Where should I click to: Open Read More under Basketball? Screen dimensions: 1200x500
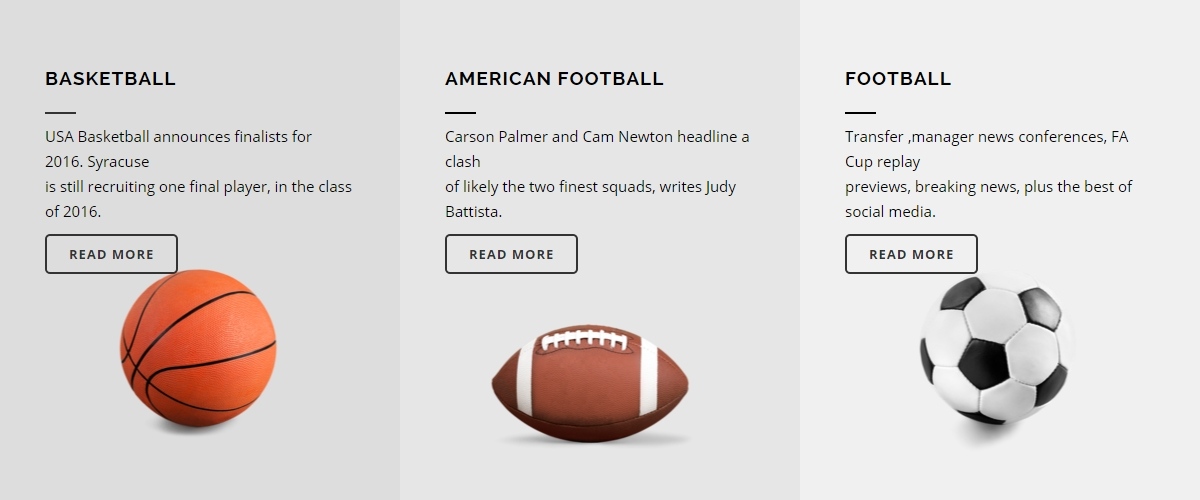(111, 254)
